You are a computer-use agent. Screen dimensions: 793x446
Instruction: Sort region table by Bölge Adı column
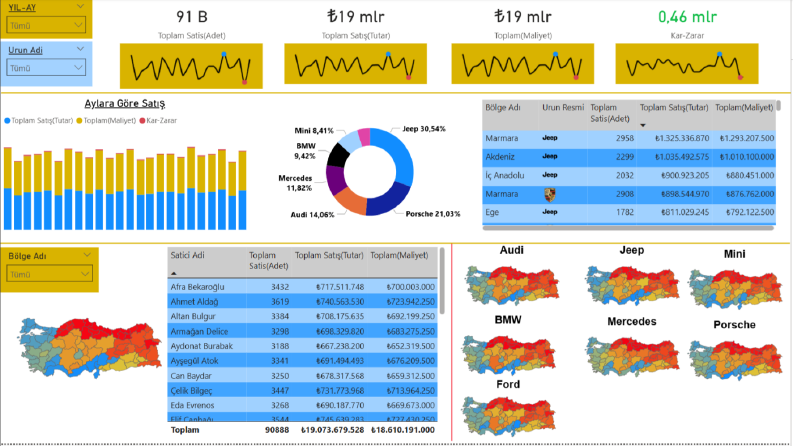point(503,108)
